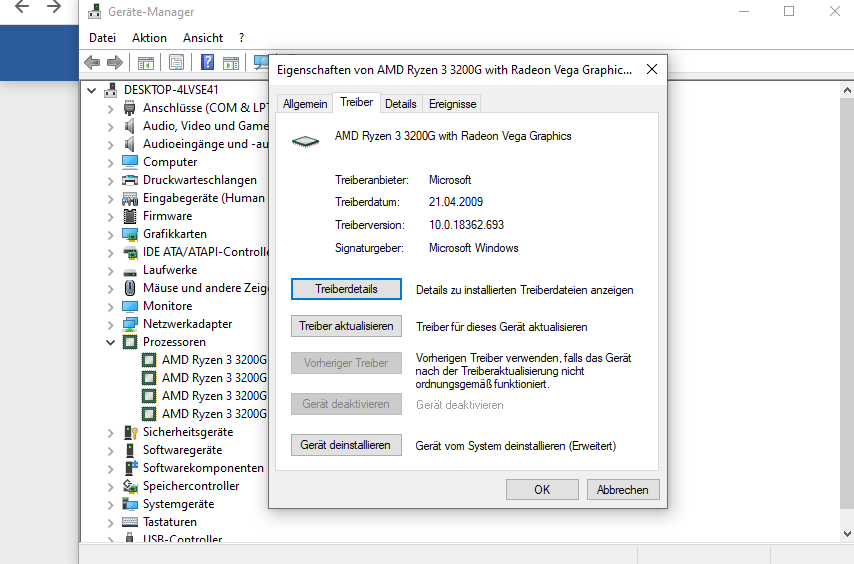Open the Ereignisse tab
The image size is (854, 564).
coord(452,104)
